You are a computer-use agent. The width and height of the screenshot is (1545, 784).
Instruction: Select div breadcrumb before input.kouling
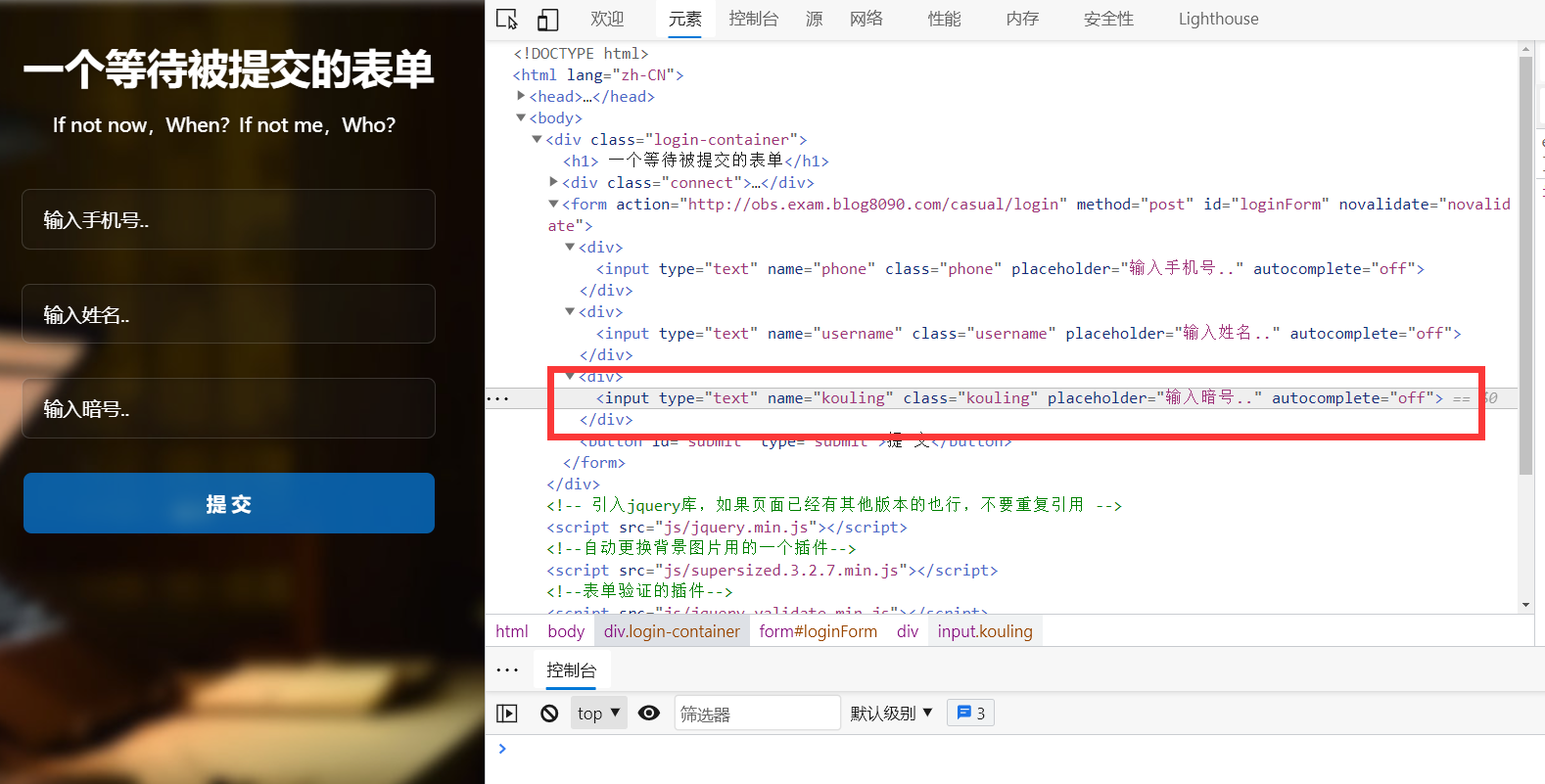tap(908, 631)
